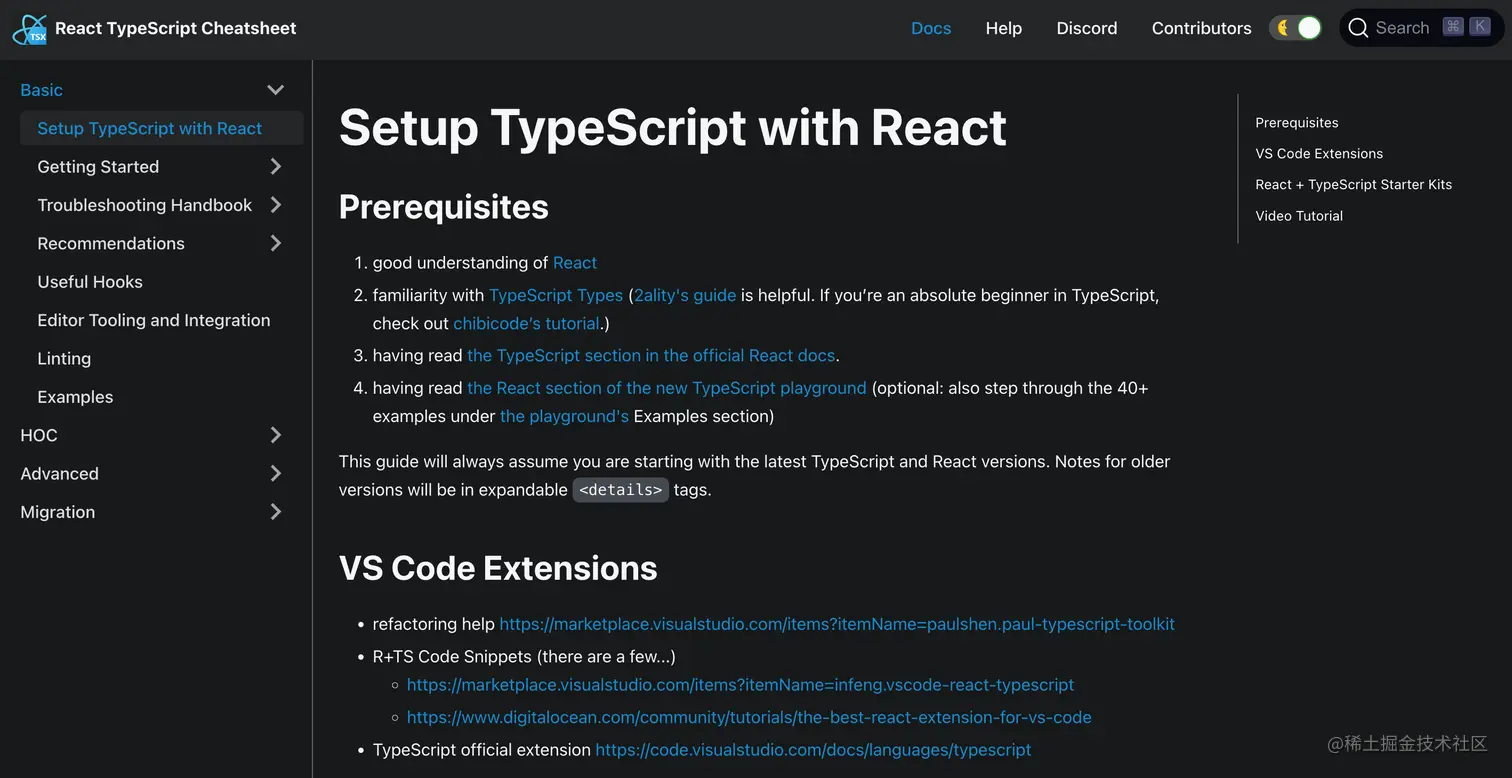
Task: Open the infeng vscode-react-typescript marketplace link
Action: click(740, 685)
